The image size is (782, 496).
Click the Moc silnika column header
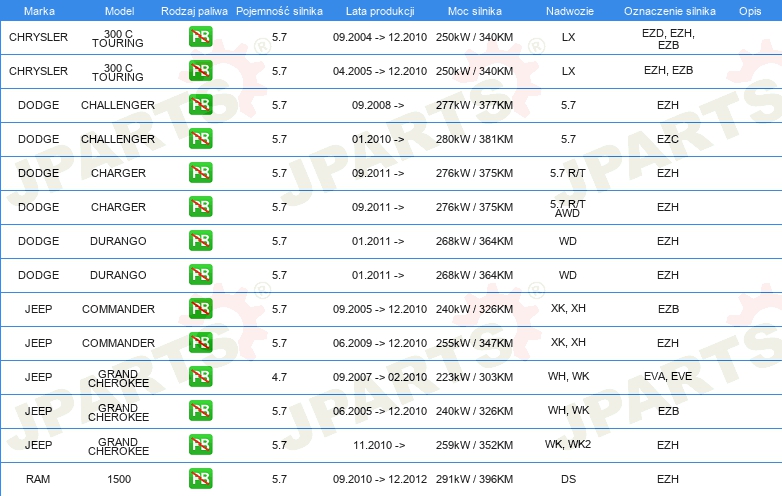475,9
